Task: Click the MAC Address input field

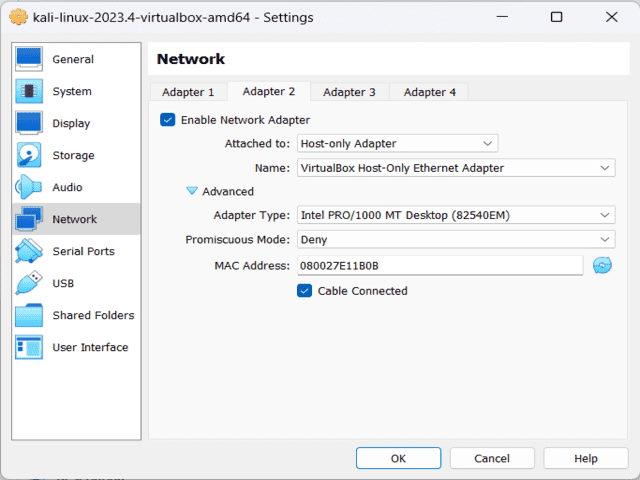Action: 438,265
